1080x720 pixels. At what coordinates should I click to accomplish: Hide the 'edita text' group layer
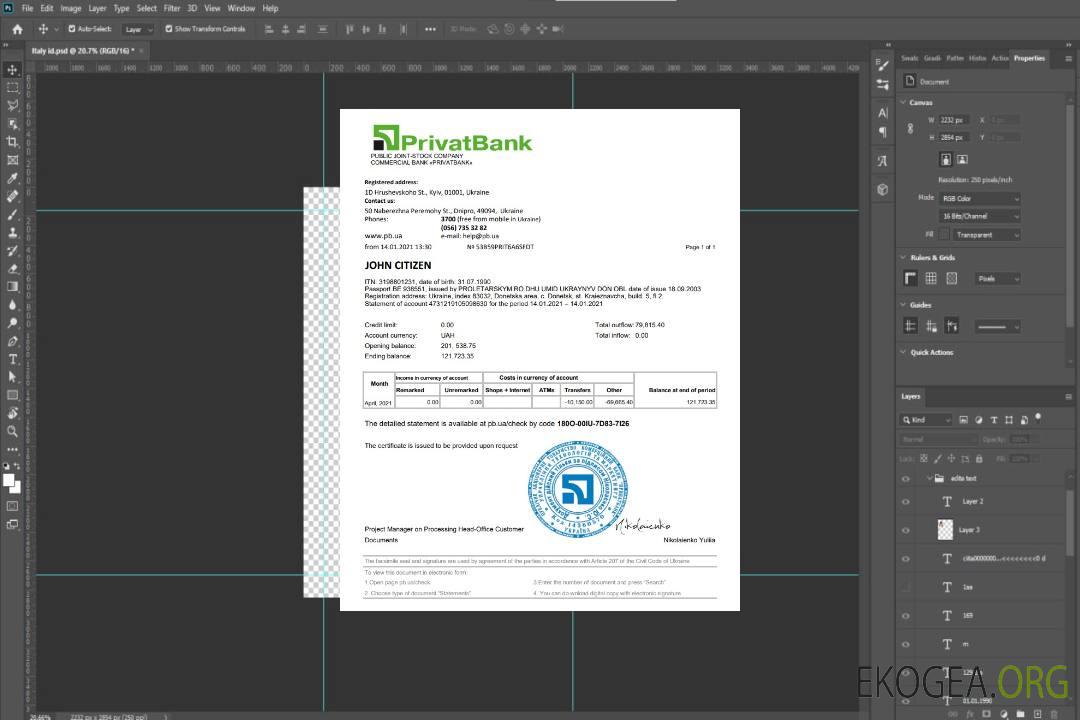coord(906,479)
